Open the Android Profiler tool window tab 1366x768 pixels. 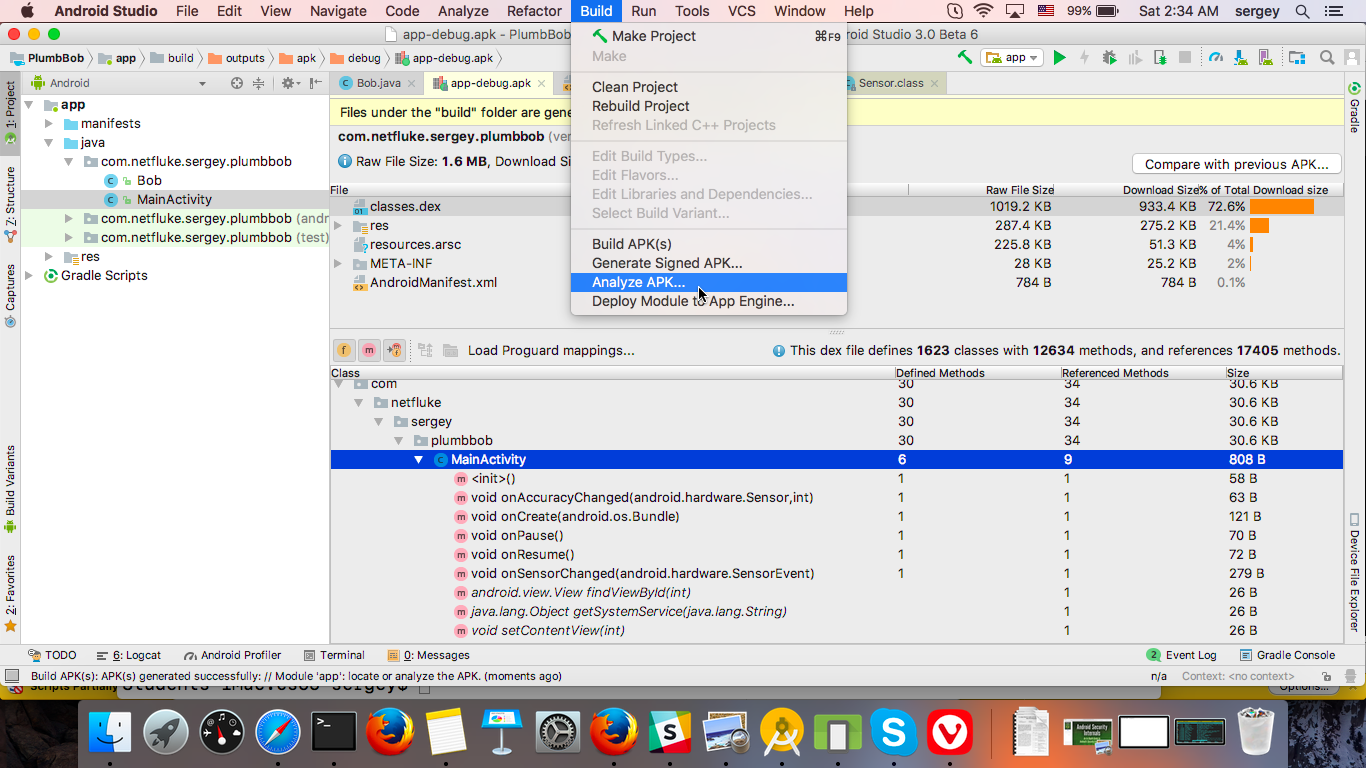(232, 655)
